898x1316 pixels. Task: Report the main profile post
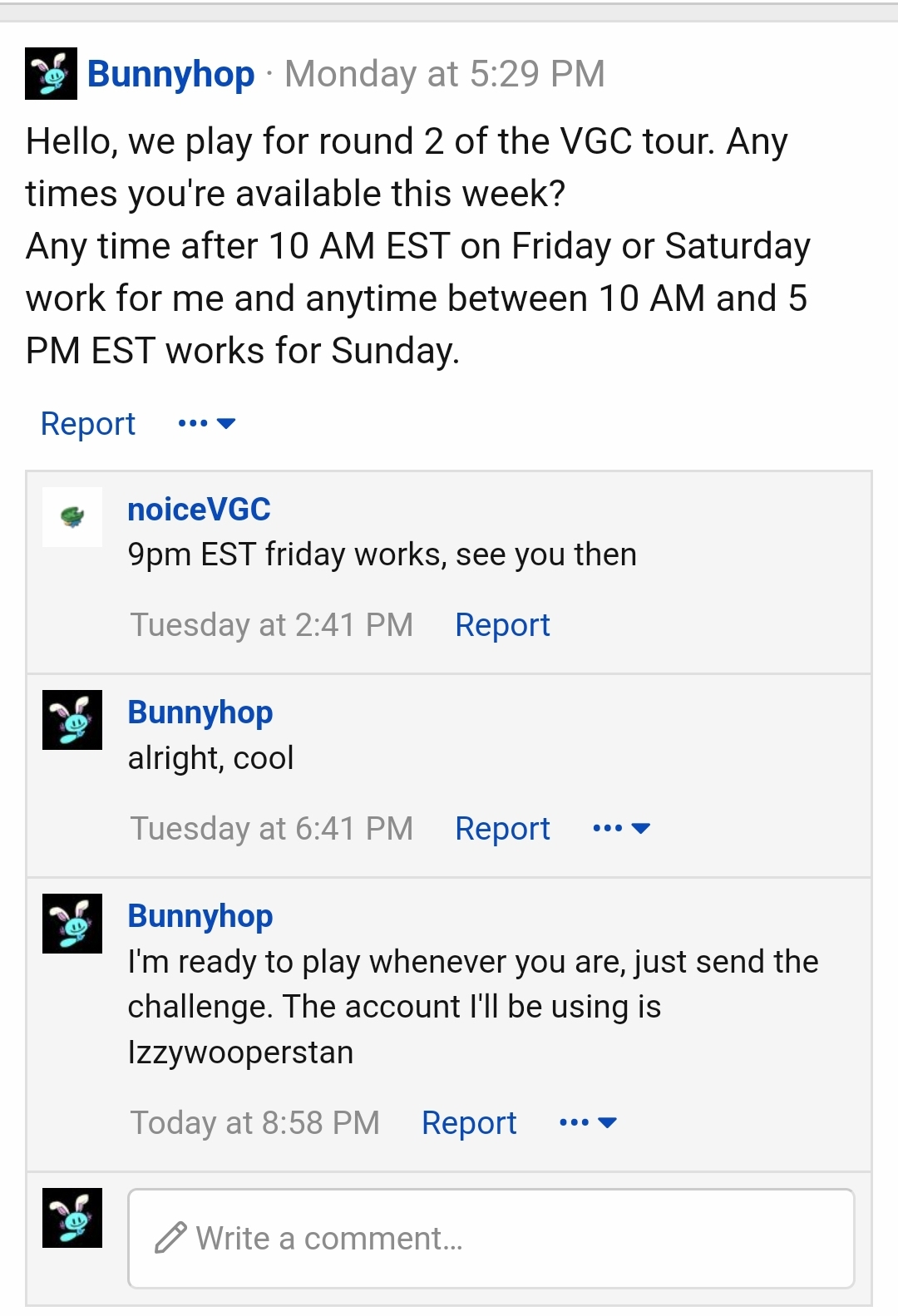[x=88, y=424]
